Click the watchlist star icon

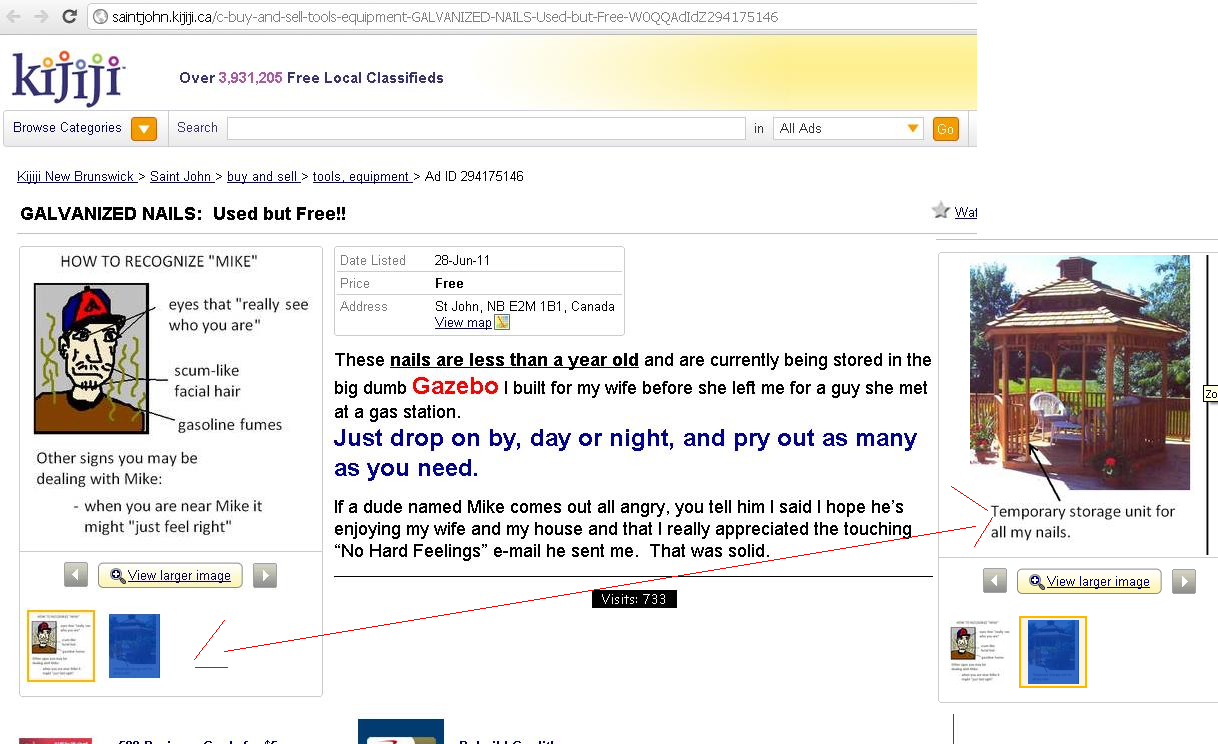click(x=940, y=210)
